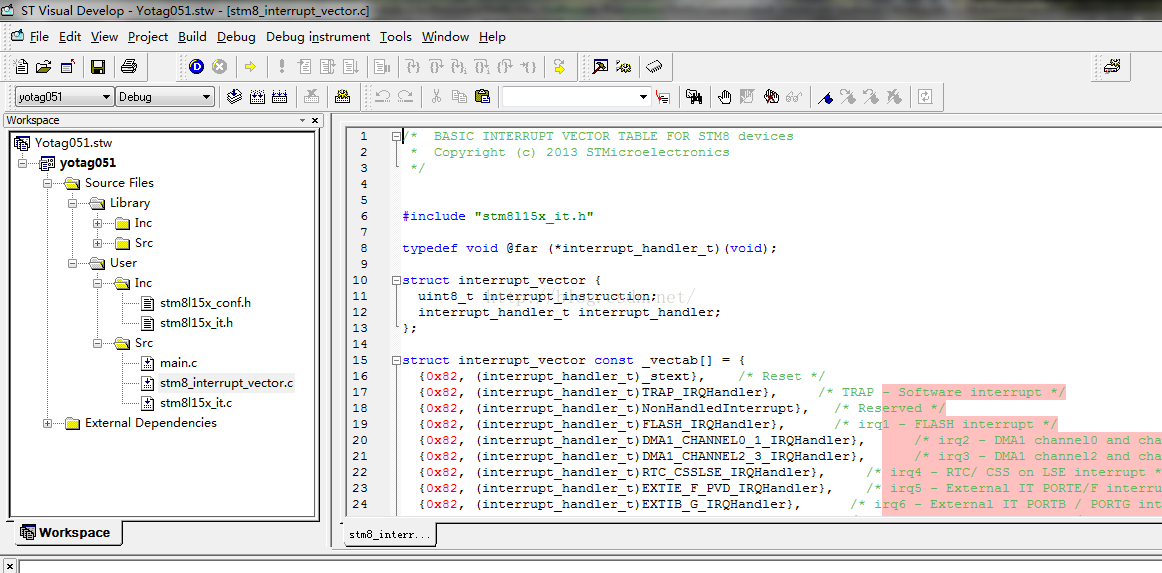The image size is (1162, 573).
Task: Click the New file toolbar icon
Action: pos(21,67)
